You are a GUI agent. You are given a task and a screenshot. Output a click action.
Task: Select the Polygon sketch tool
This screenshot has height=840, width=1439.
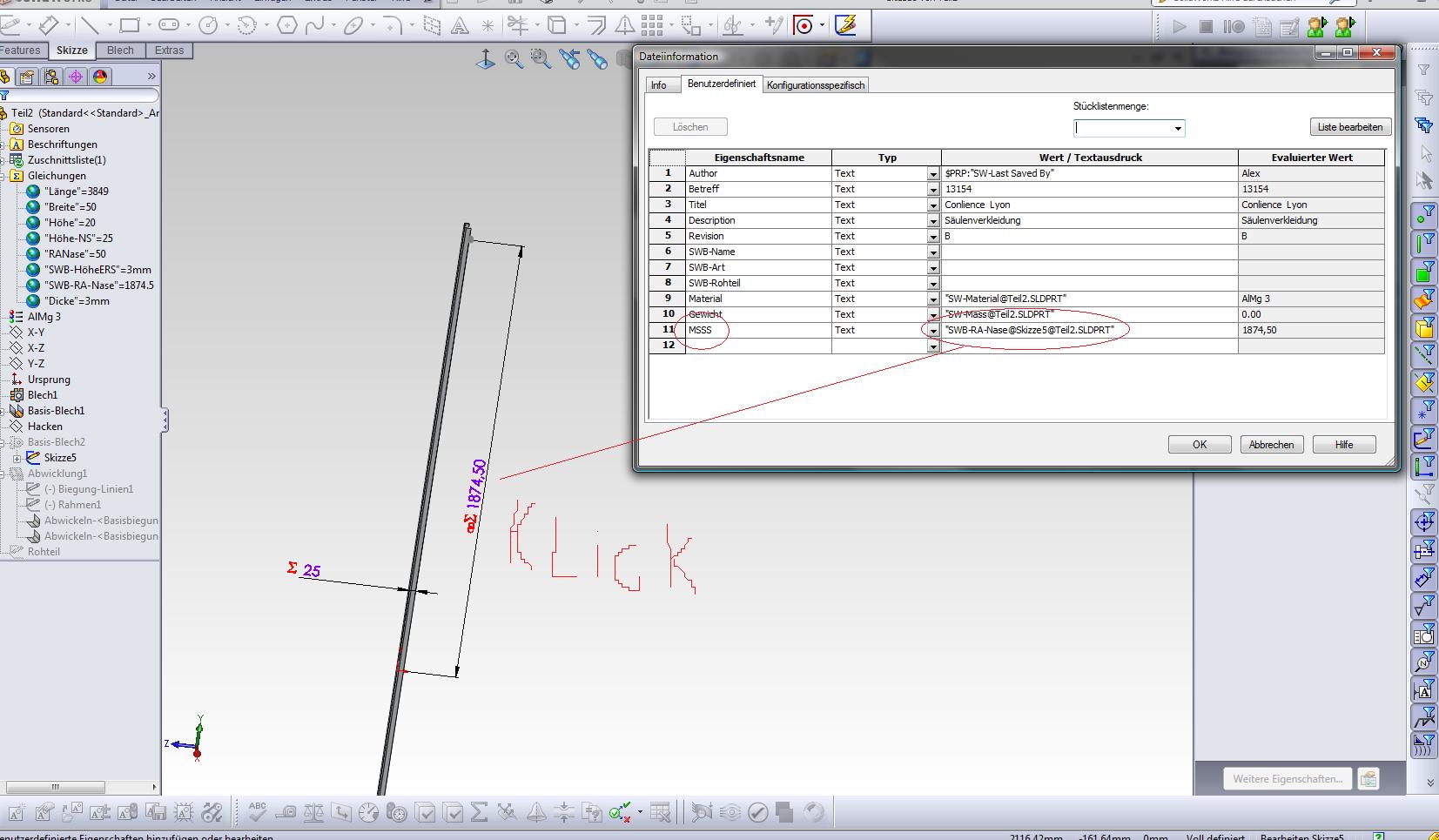[x=287, y=24]
